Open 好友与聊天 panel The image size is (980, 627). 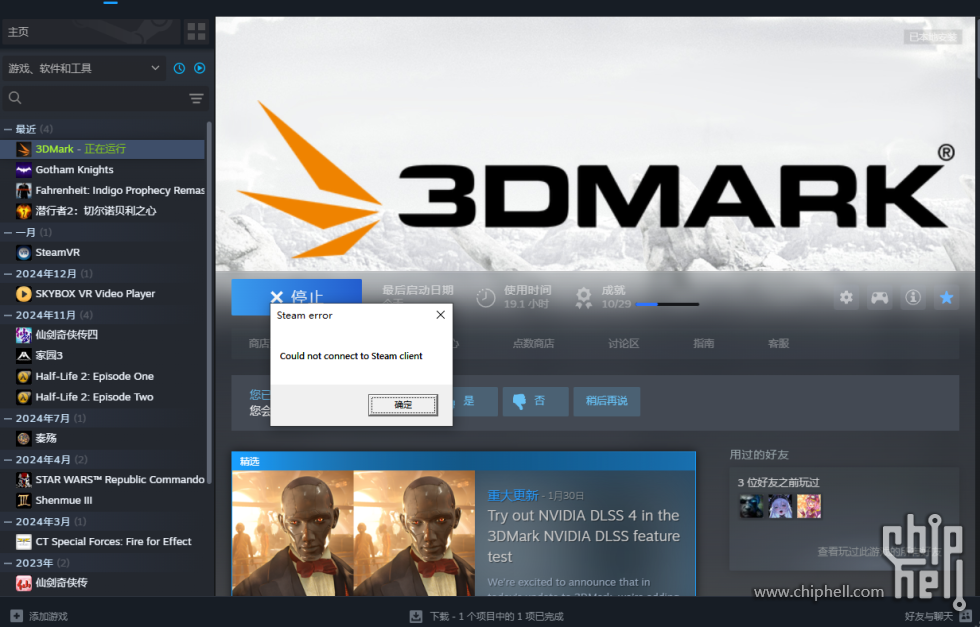(938, 616)
